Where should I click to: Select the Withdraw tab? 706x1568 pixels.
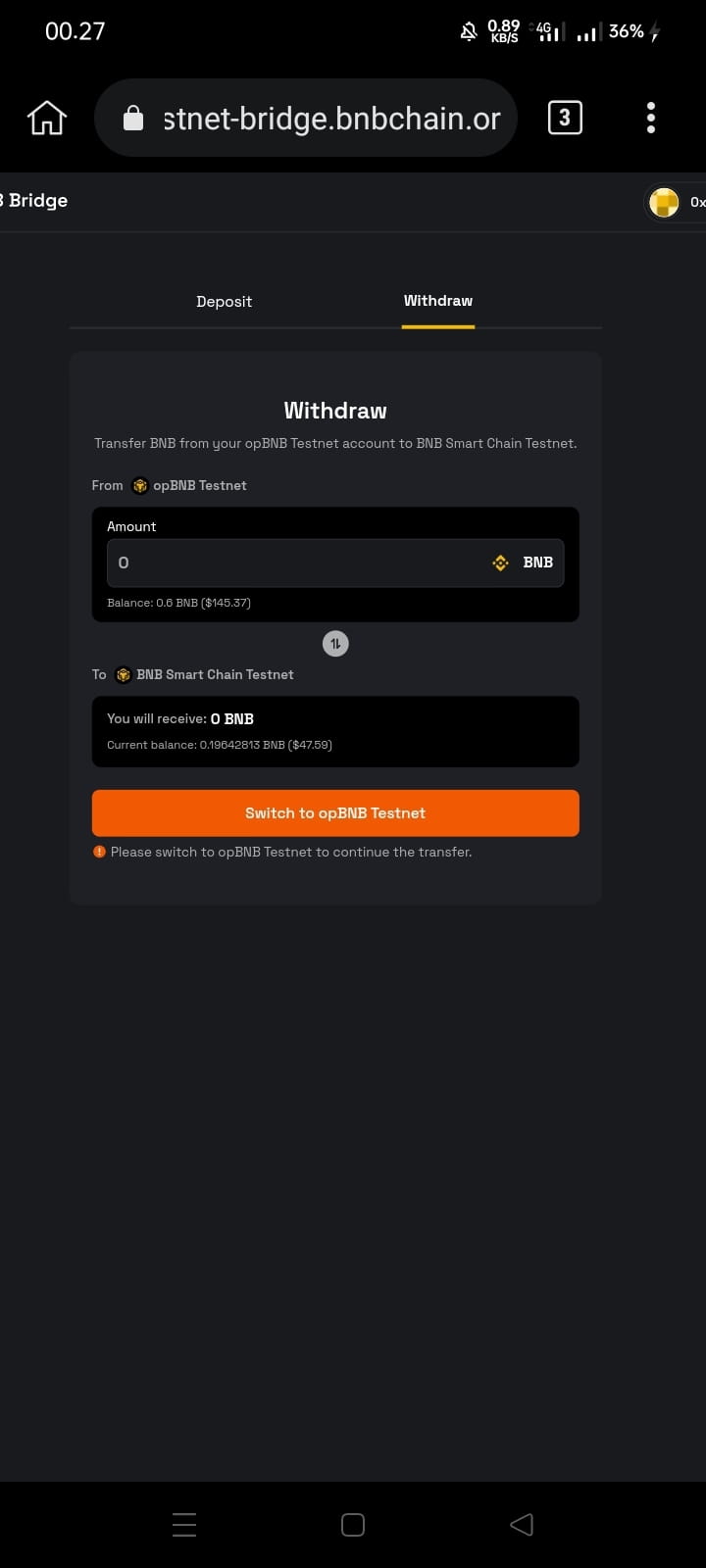pos(438,301)
